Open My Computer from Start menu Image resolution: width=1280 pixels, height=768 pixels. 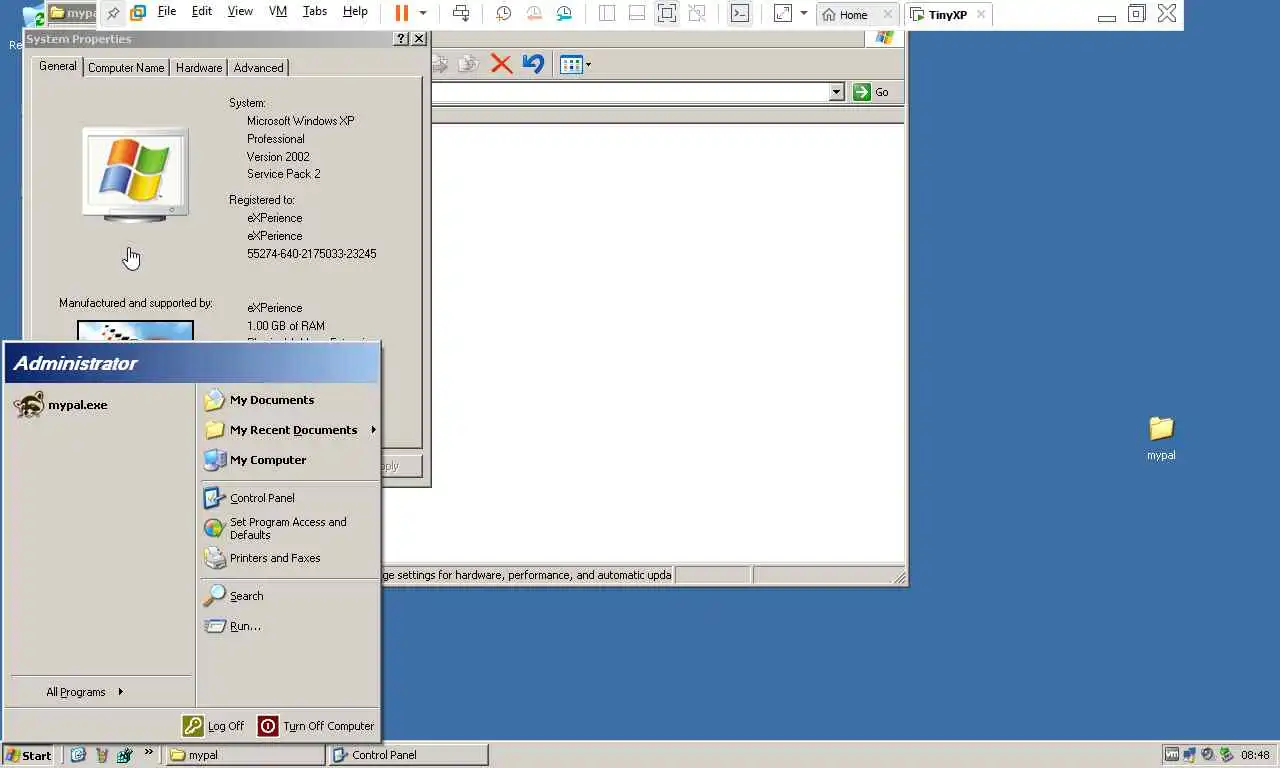pyautogui.click(x=255, y=460)
